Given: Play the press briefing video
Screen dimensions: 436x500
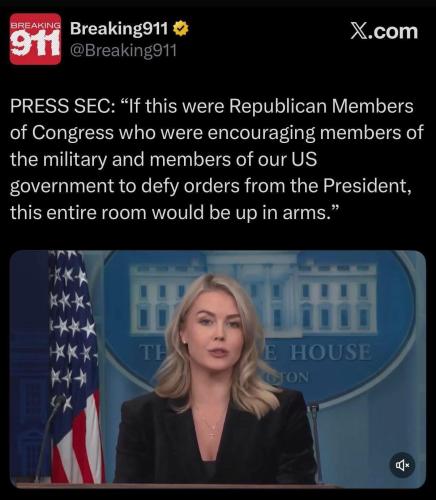Looking at the screenshot, I should click(218, 366).
